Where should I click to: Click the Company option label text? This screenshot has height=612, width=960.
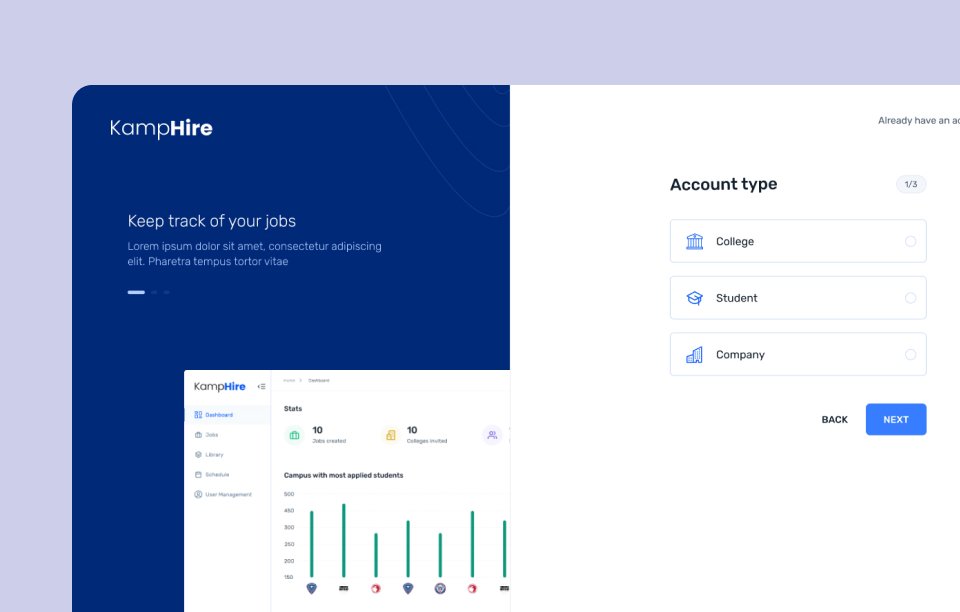(740, 355)
